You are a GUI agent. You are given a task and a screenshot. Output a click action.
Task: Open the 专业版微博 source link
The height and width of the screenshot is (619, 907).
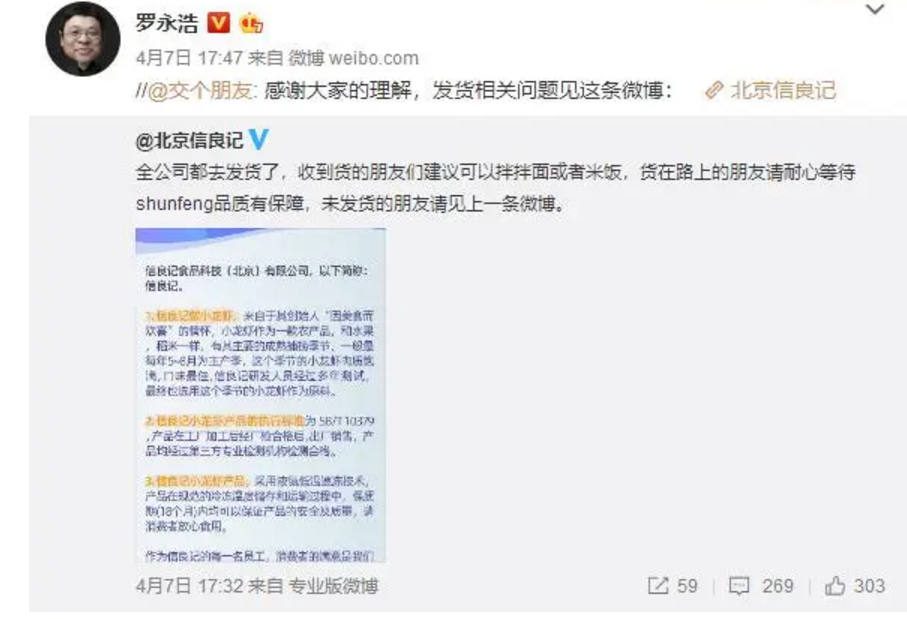(x=333, y=586)
